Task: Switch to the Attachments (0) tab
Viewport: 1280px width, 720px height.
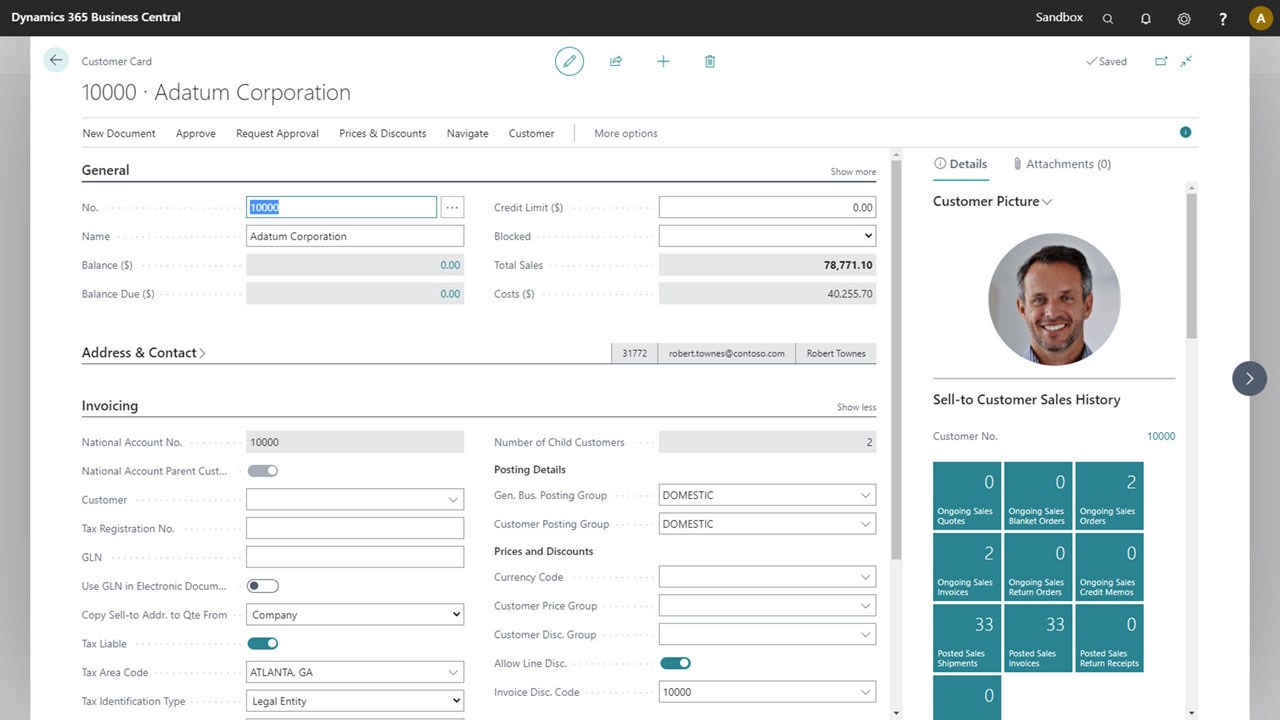Action: [x=1061, y=164]
